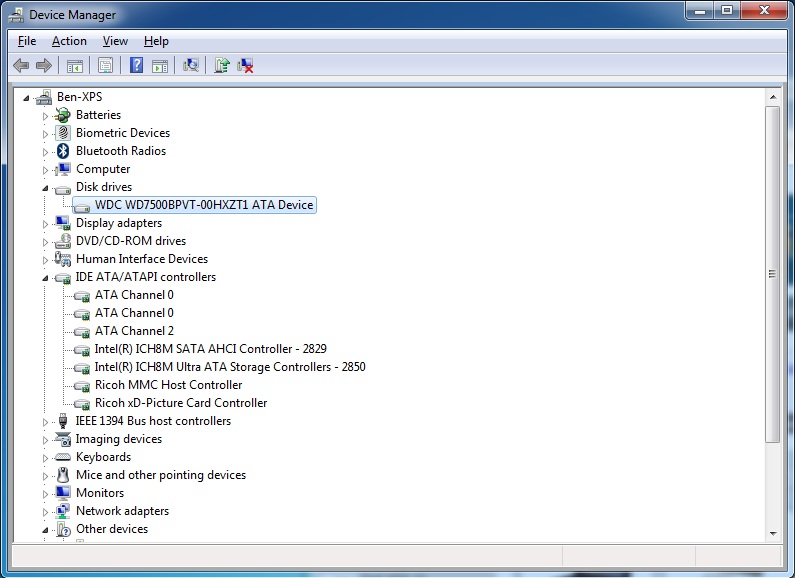Click the vertical scrollbar thumb
This screenshot has width=796, height=578.
(773, 274)
